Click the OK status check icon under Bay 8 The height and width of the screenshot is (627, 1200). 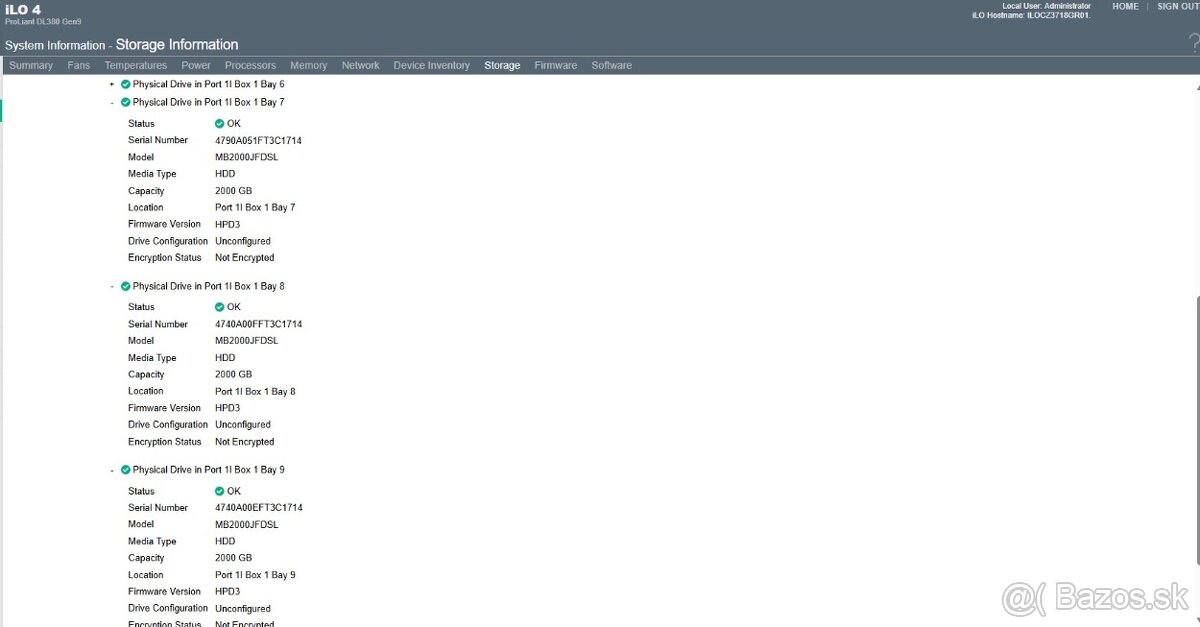click(220, 307)
